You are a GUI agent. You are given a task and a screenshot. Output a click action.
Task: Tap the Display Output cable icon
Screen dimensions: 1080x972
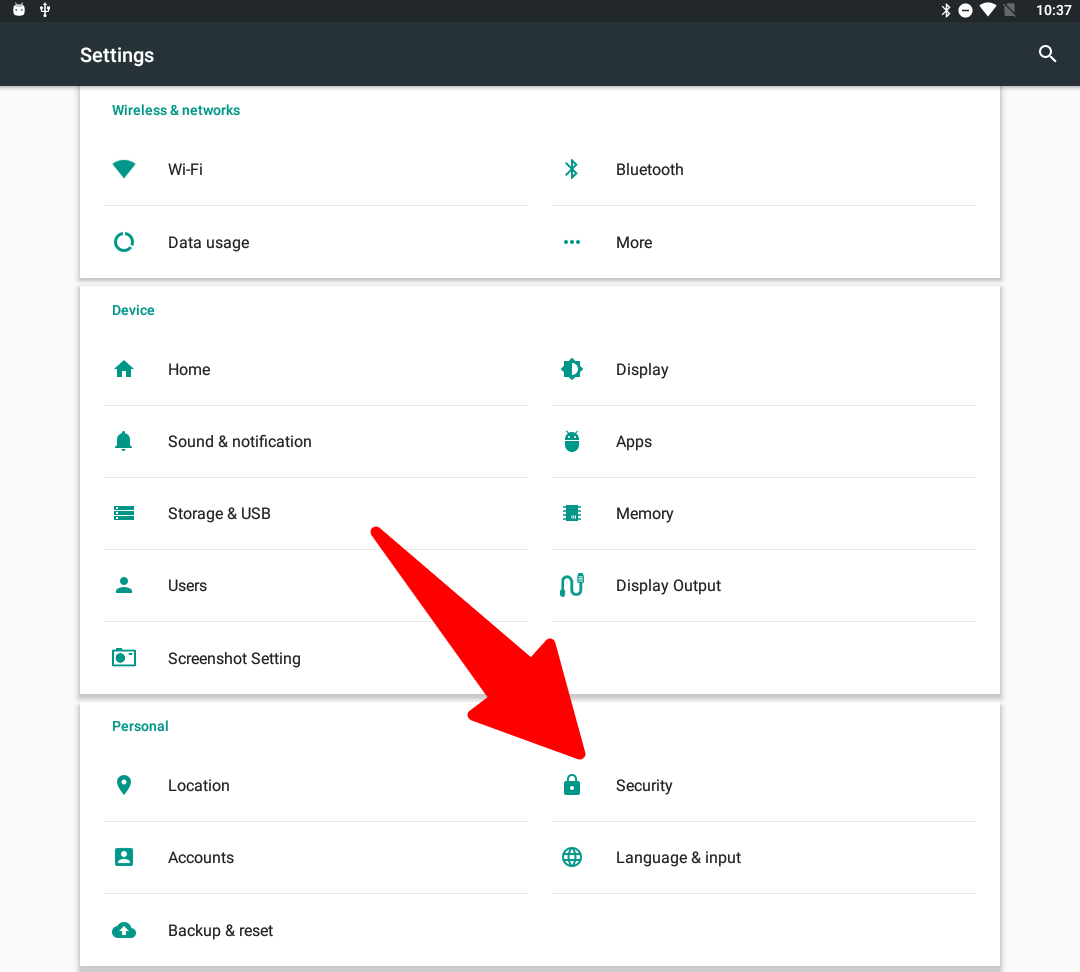(x=572, y=585)
